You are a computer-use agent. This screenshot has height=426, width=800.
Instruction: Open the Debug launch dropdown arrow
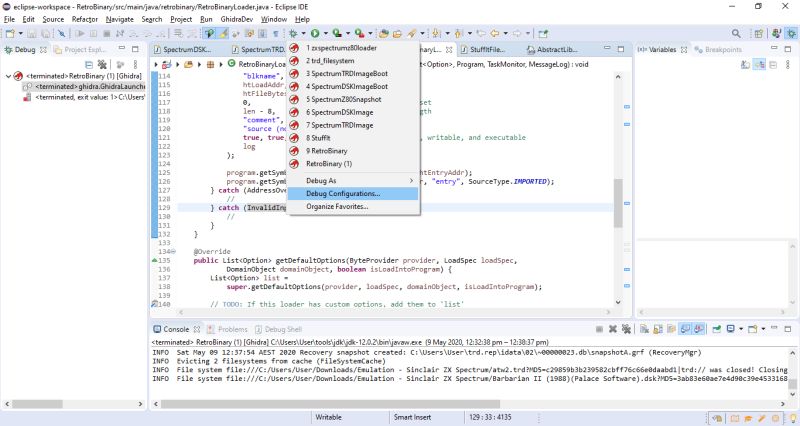click(x=303, y=33)
